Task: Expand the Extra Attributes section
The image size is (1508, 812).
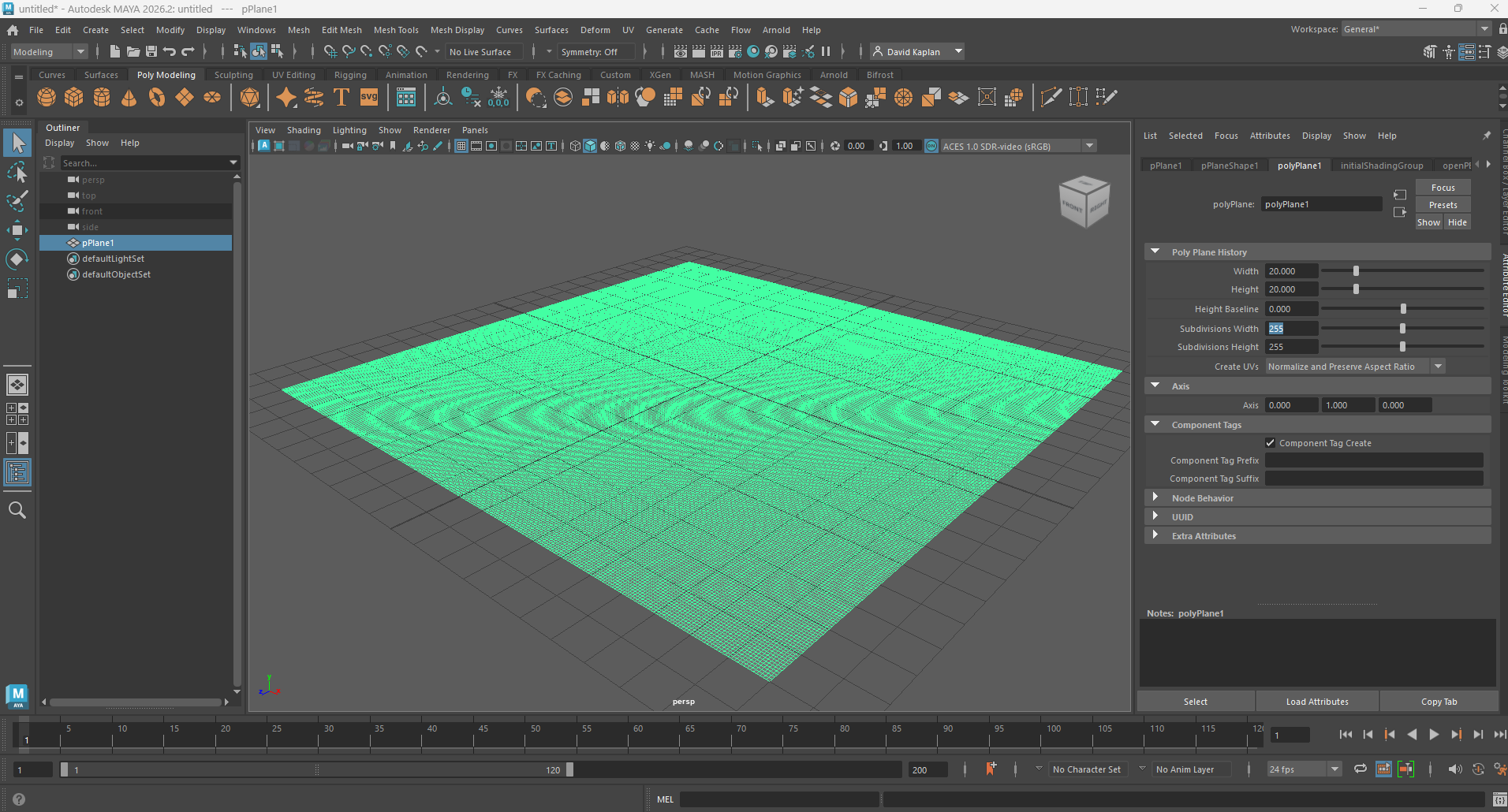Action: click(1155, 536)
